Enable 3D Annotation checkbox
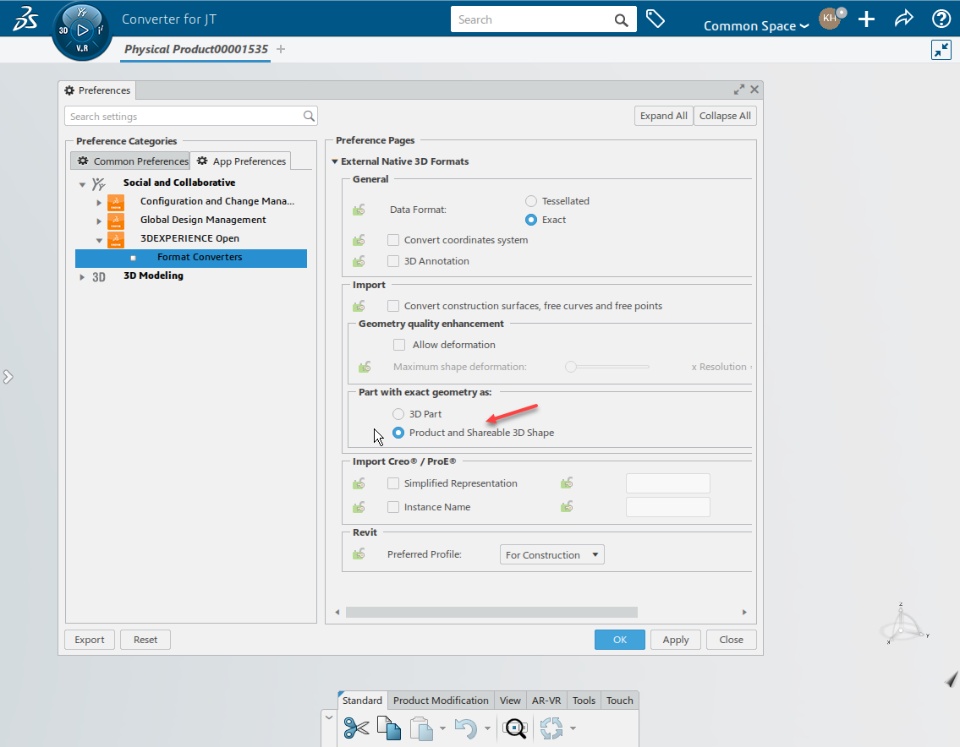The width and height of the screenshot is (960, 747). click(x=393, y=261)
